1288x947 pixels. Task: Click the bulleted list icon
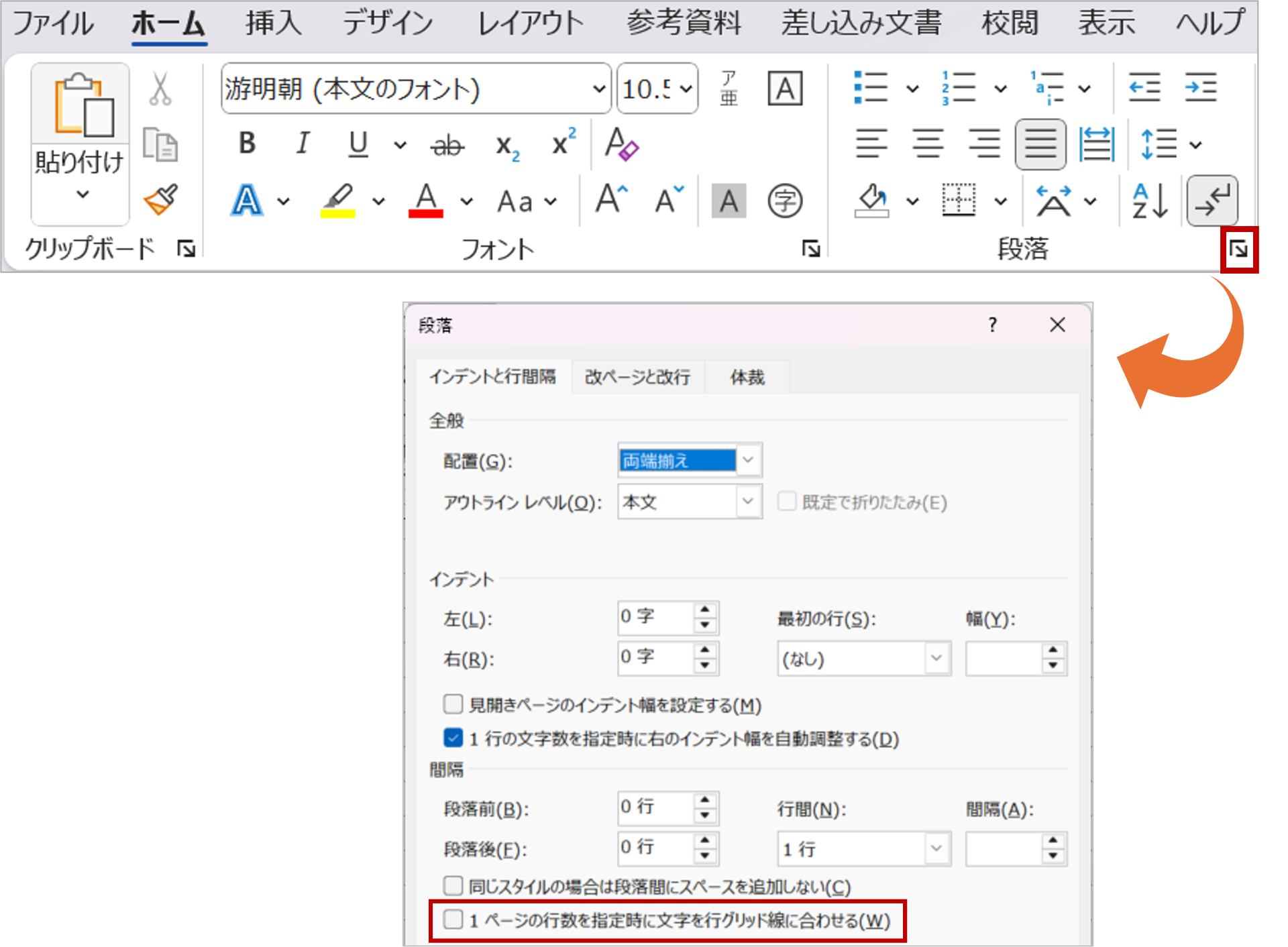coord(871,88)
